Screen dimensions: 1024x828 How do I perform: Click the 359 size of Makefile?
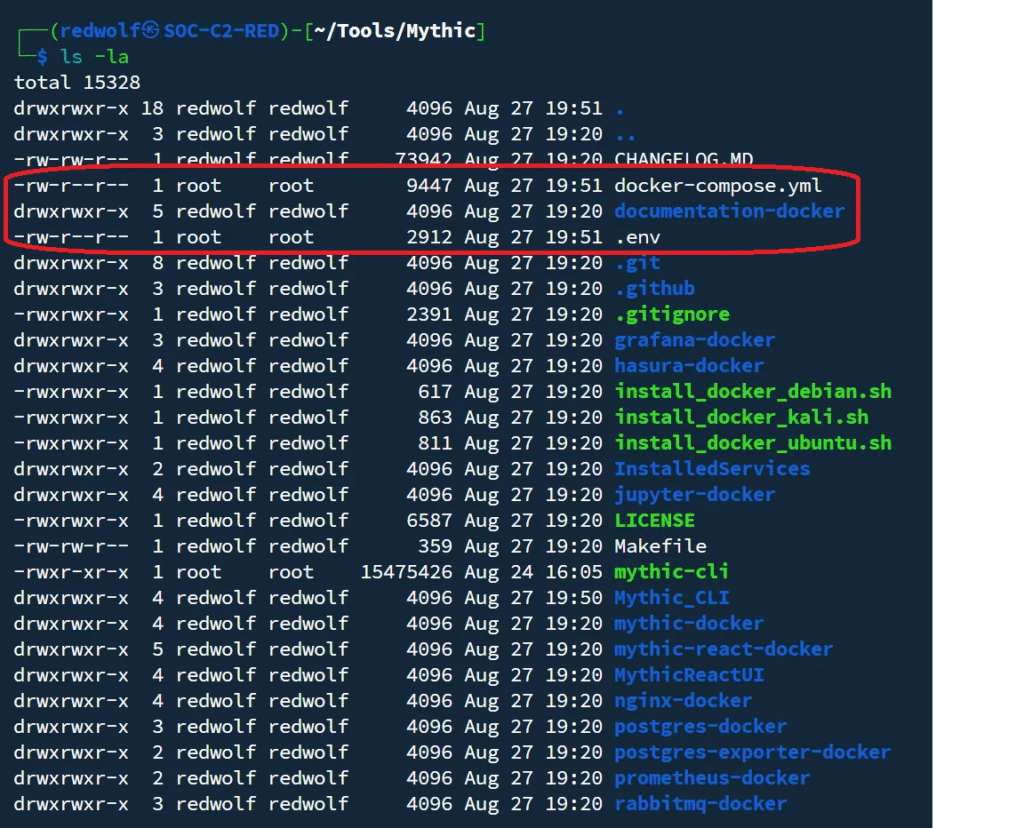(435, 546)
